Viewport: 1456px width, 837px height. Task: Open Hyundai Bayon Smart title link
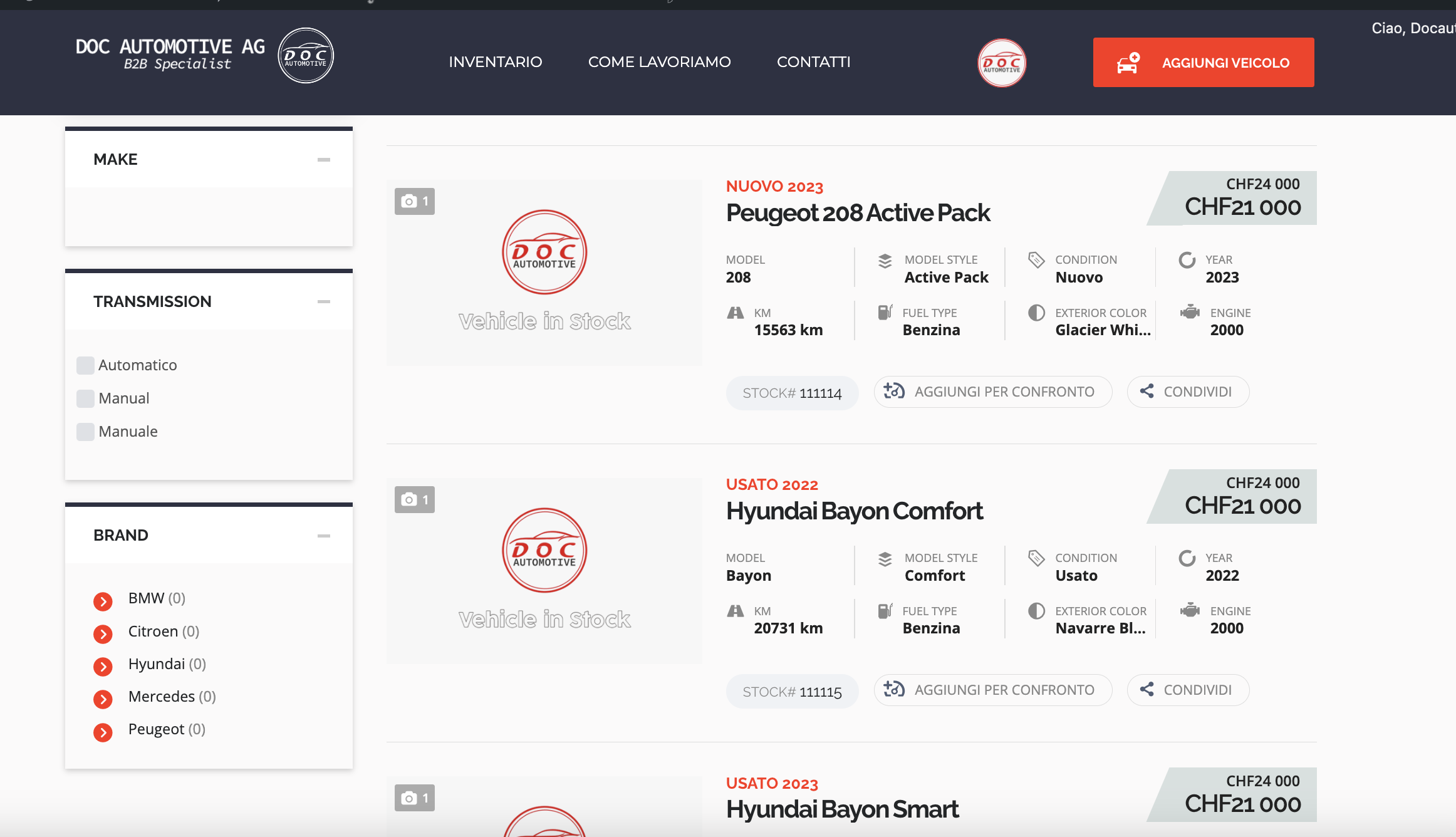pyautogui.click(x=842, y=809)
